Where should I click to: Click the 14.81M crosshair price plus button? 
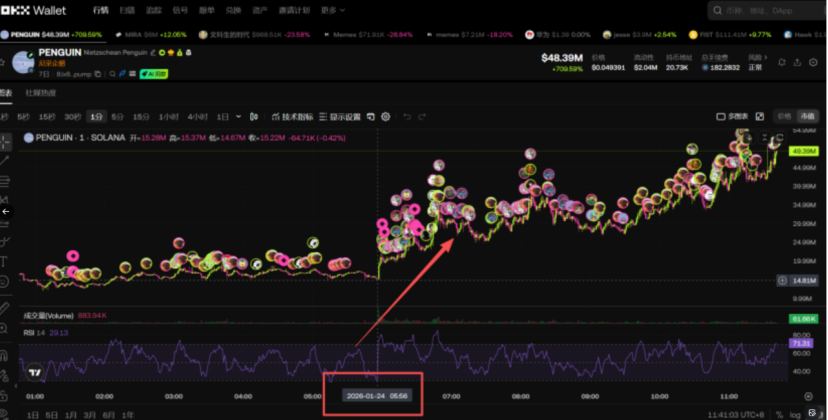[783, 281]
